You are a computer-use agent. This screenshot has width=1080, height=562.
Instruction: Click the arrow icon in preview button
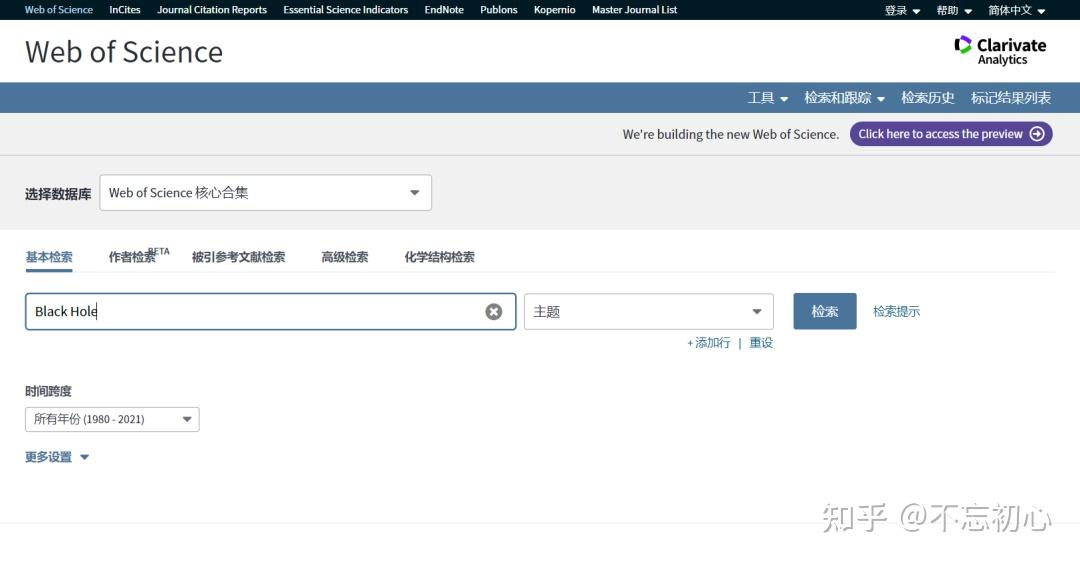click(1037, 134)
